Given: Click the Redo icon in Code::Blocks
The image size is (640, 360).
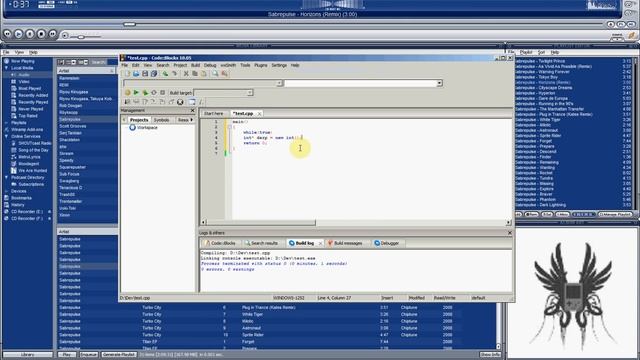Looking at the screenshot, I should click(x=174, y=74).
